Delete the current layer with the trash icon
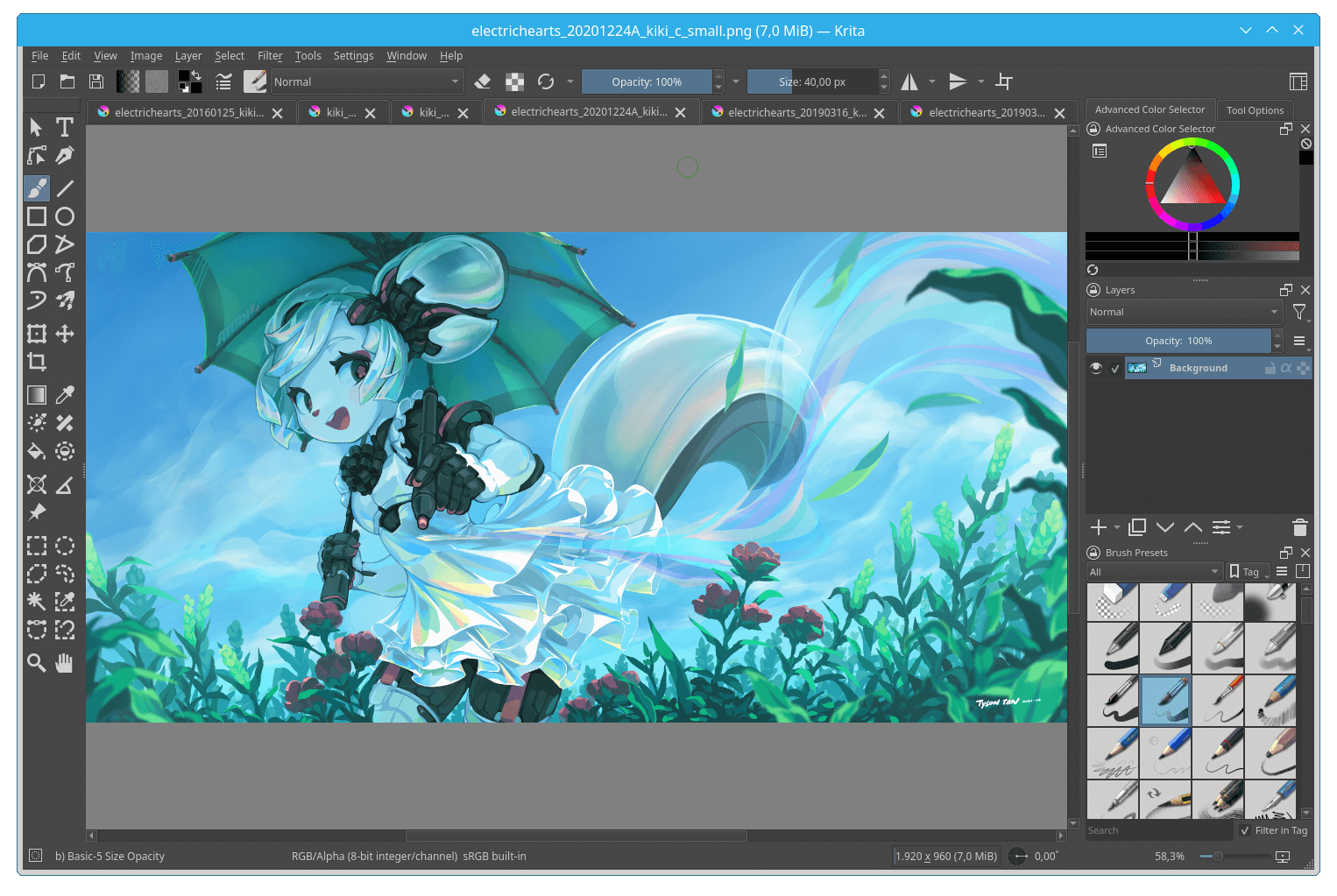This screenshot has height=896, width=1337. pos(1300,527)
